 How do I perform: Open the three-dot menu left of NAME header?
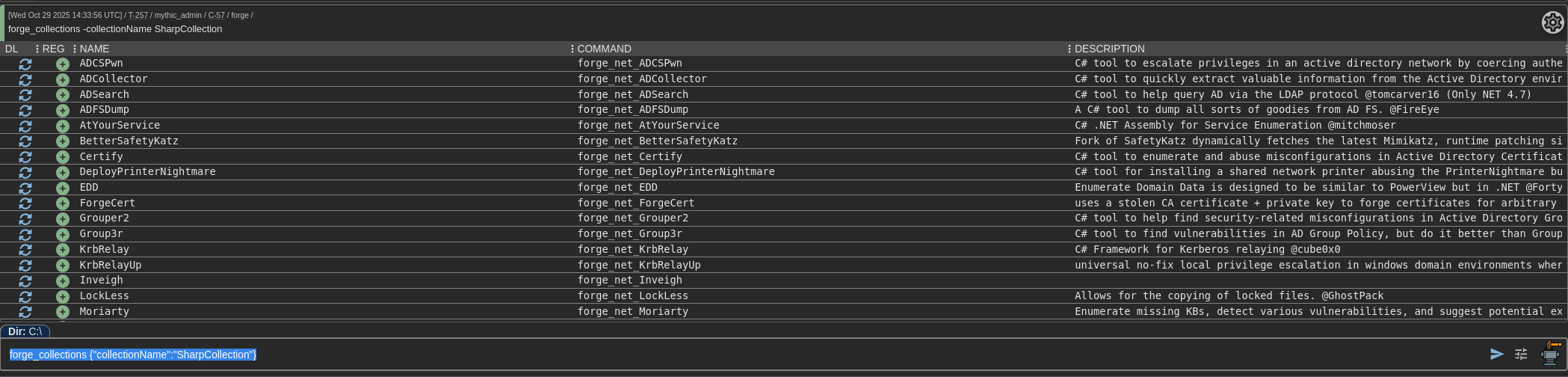point(75,49)
